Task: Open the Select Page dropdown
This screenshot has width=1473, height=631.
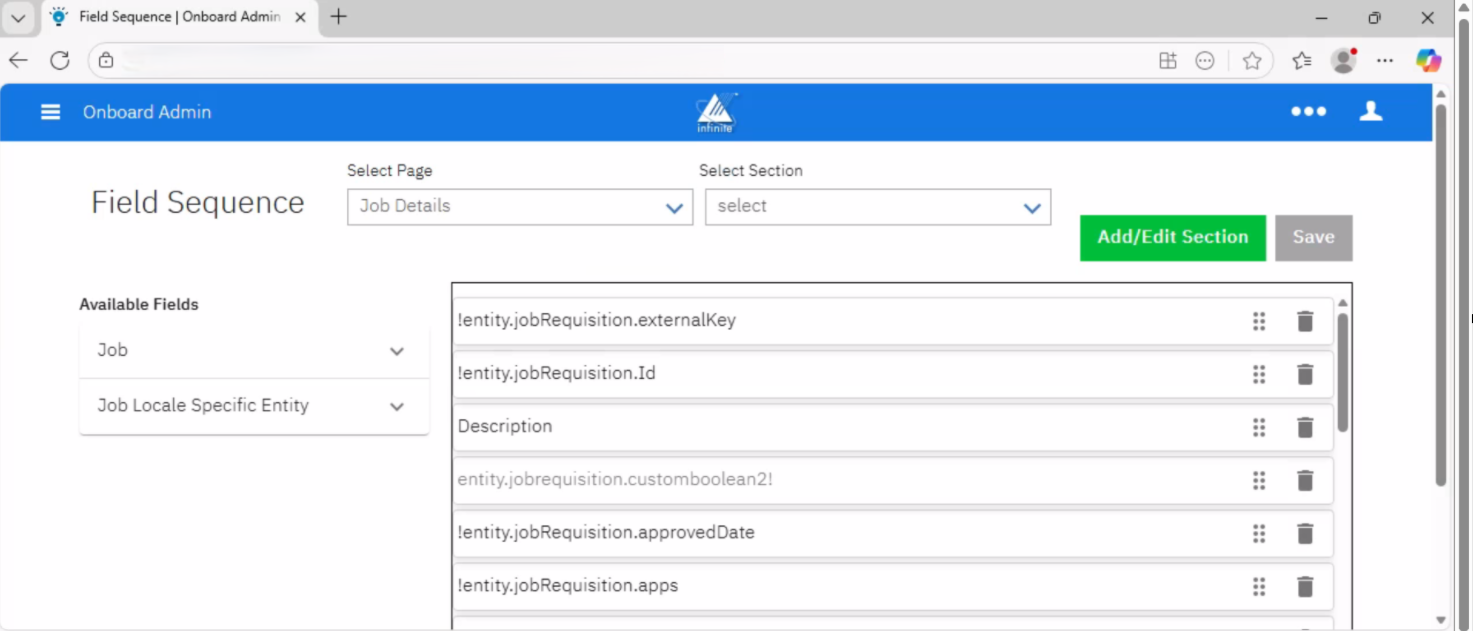Action: point(520,207)
